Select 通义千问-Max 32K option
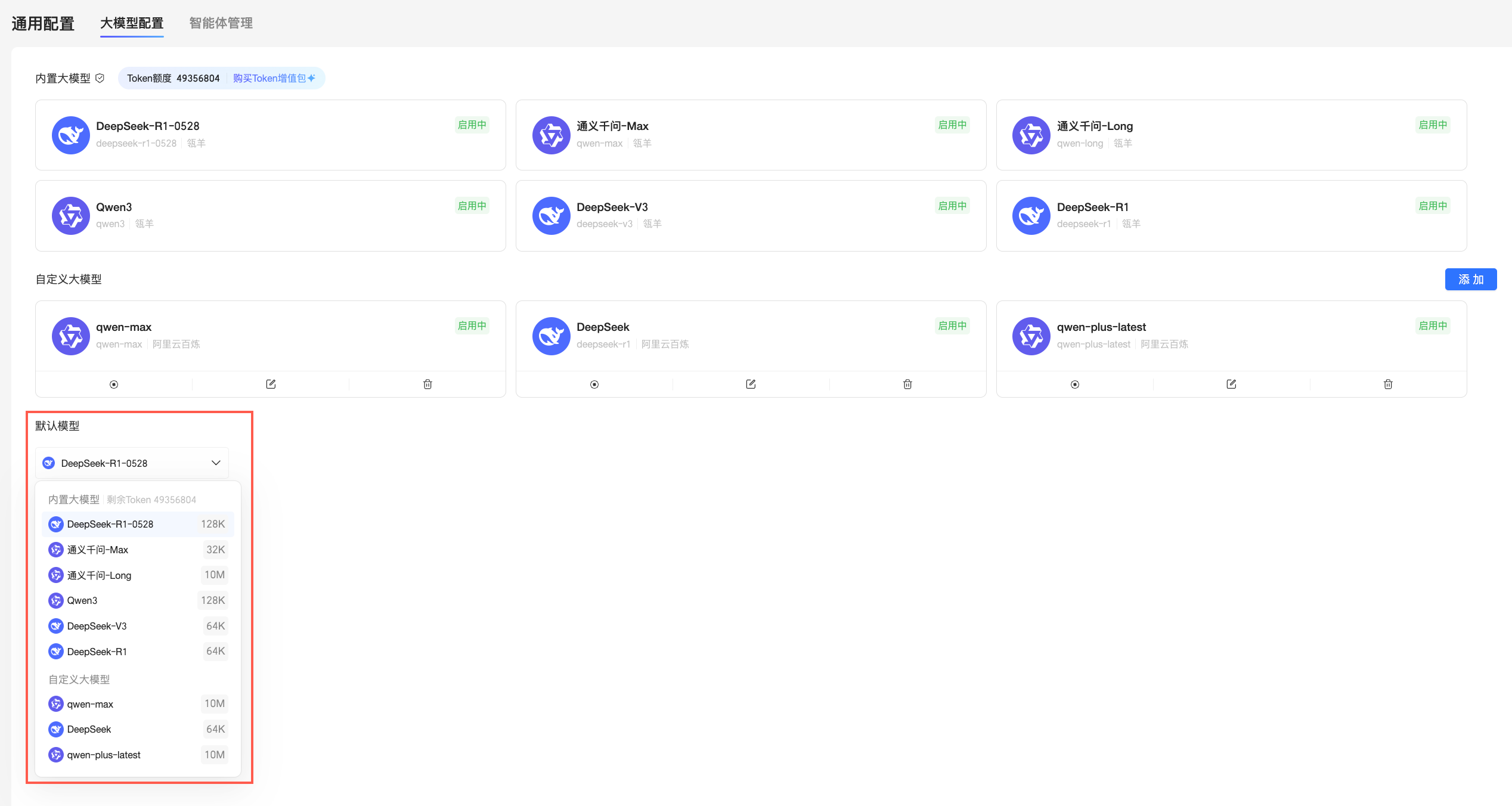The height and width of the screenshot is (806, 1512). (138, 550)
